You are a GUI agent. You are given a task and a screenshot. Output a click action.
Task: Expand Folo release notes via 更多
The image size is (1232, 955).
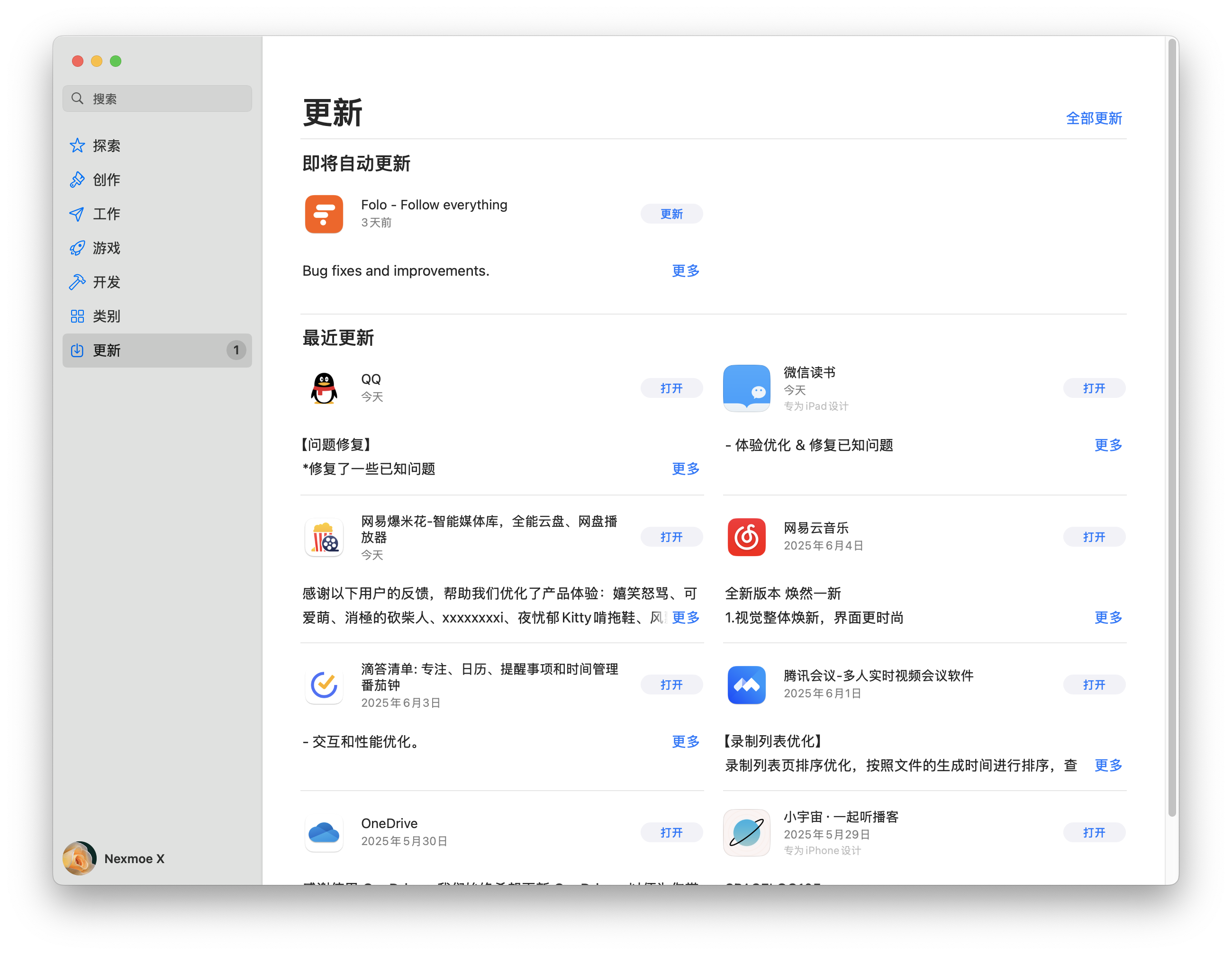click(x=685, y=271)
